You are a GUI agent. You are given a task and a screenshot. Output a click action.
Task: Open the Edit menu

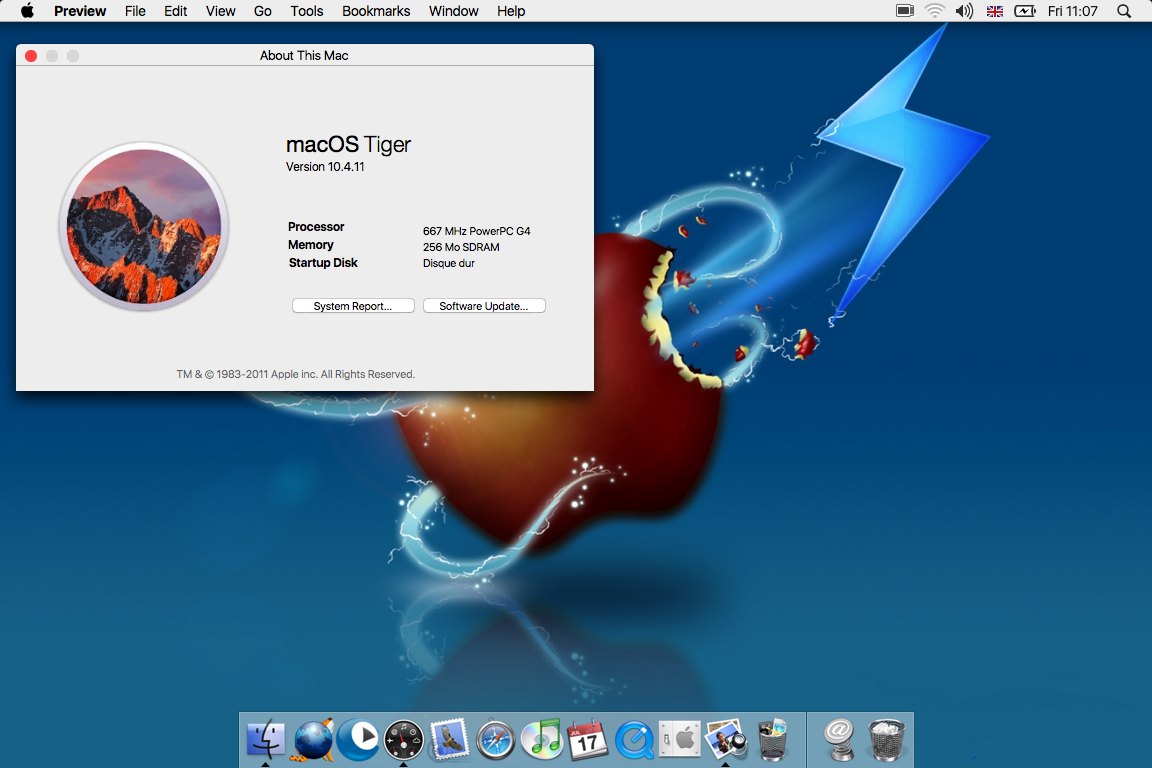pos(176,11)
